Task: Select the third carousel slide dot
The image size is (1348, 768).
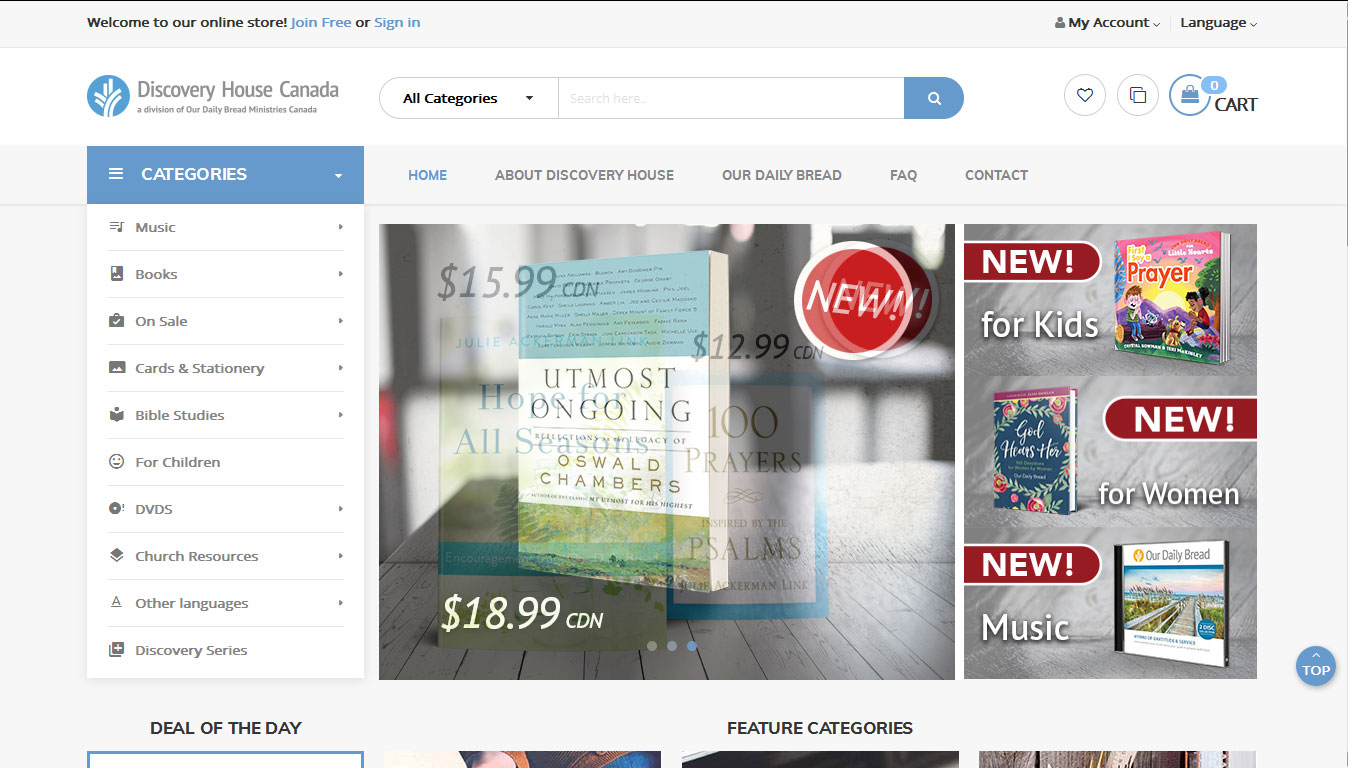Action: point(692,646)
